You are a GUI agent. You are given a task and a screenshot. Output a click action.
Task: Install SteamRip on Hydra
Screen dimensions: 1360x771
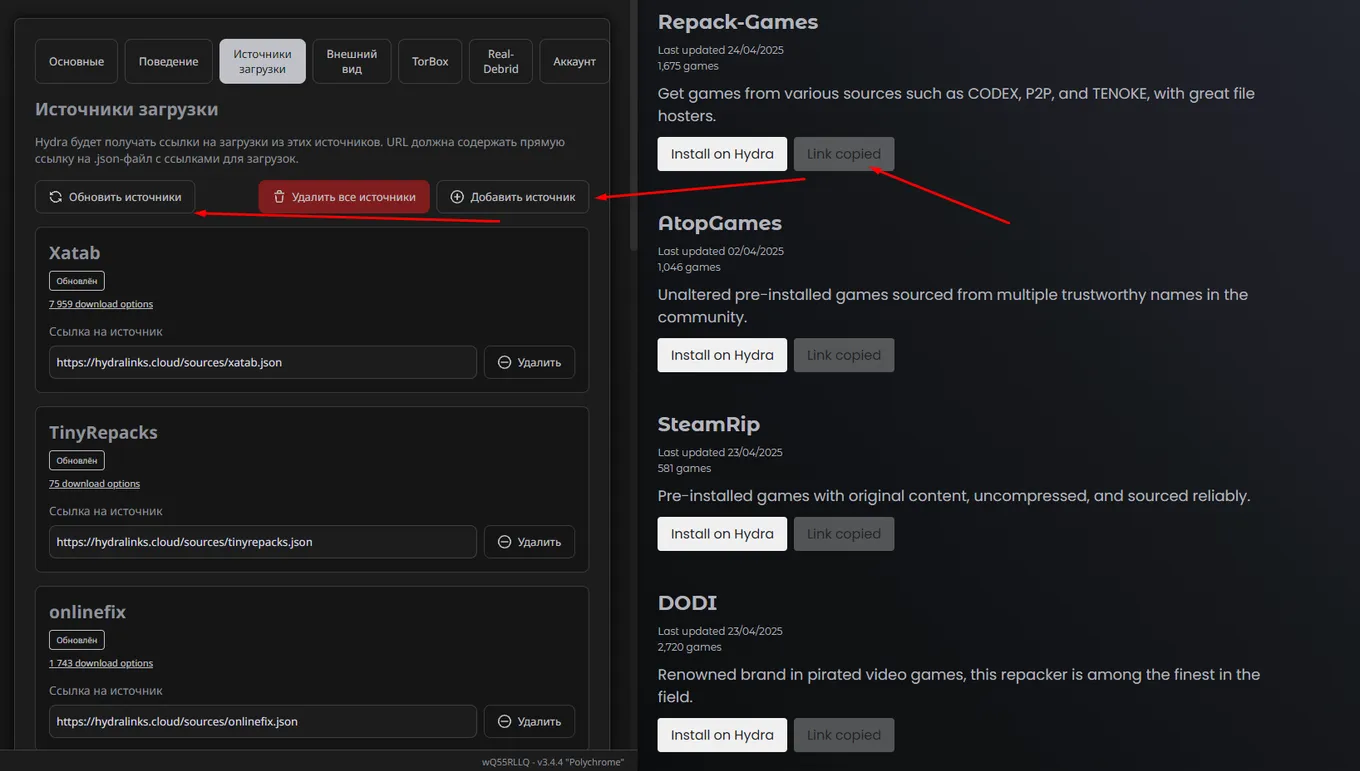pyautogui.click(x=722, y=534)
